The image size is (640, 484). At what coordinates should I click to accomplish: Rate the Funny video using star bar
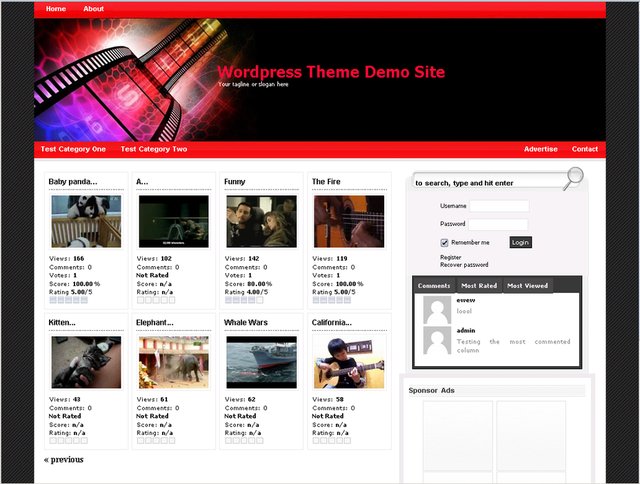pyautogui.click(x=244, y=300)
